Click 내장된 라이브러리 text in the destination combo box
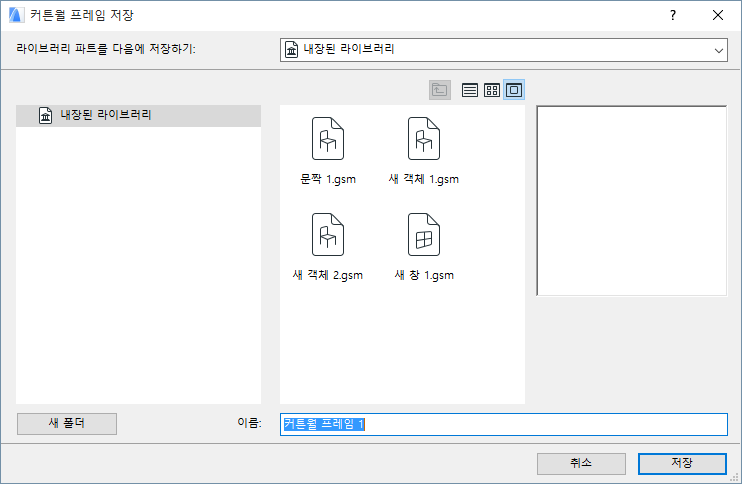The image size is (742, 484). pos(349,49)
